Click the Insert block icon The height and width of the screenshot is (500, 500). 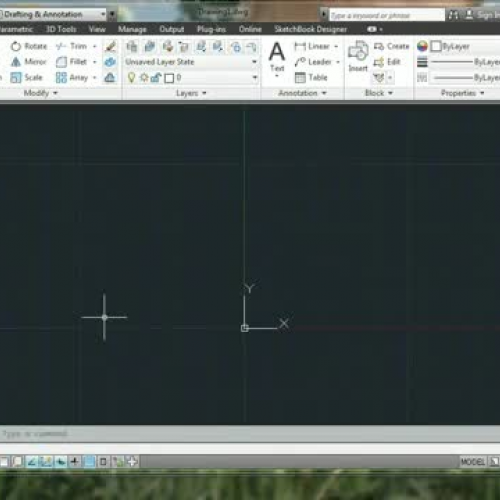tap(358, 56)
